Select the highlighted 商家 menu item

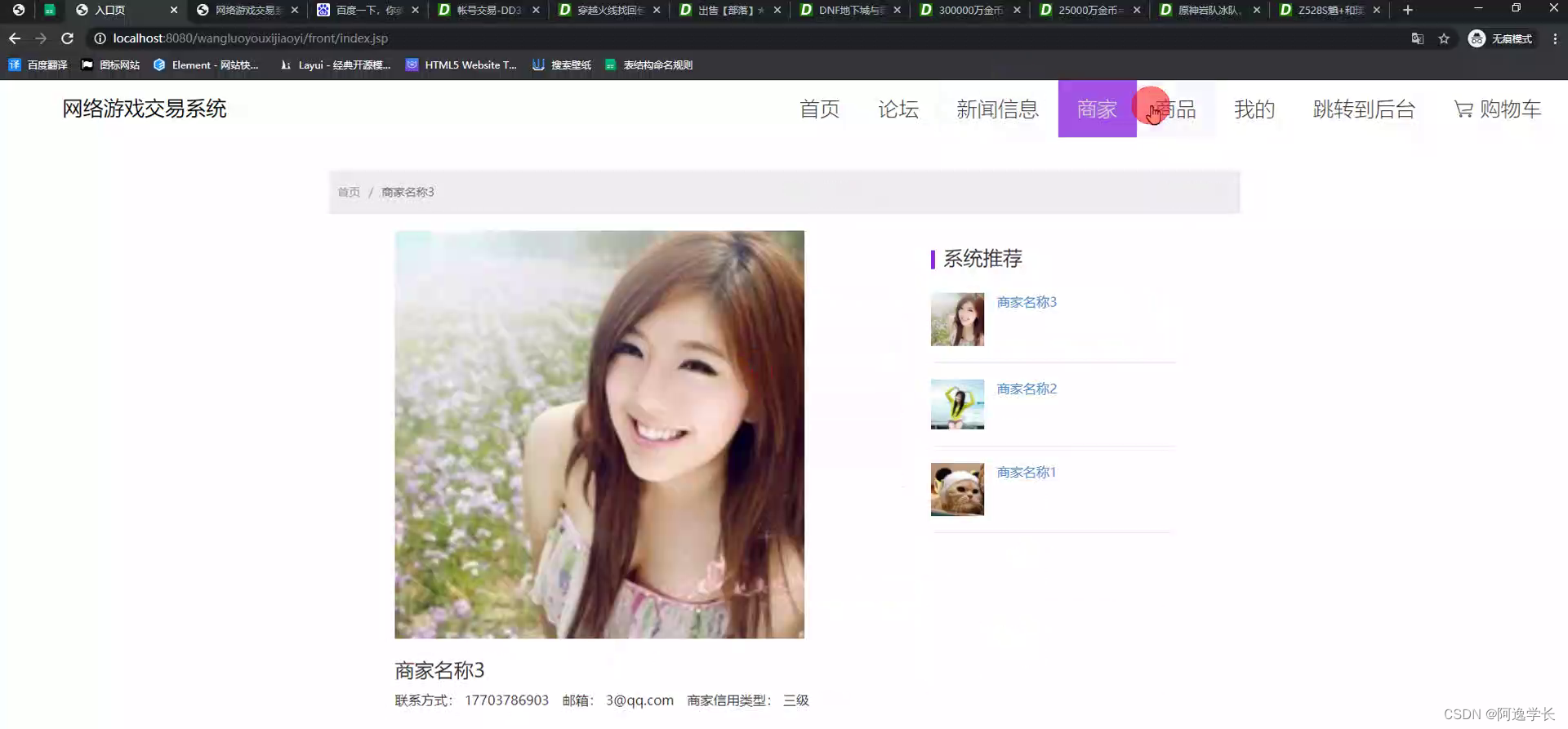(1097, 109)
